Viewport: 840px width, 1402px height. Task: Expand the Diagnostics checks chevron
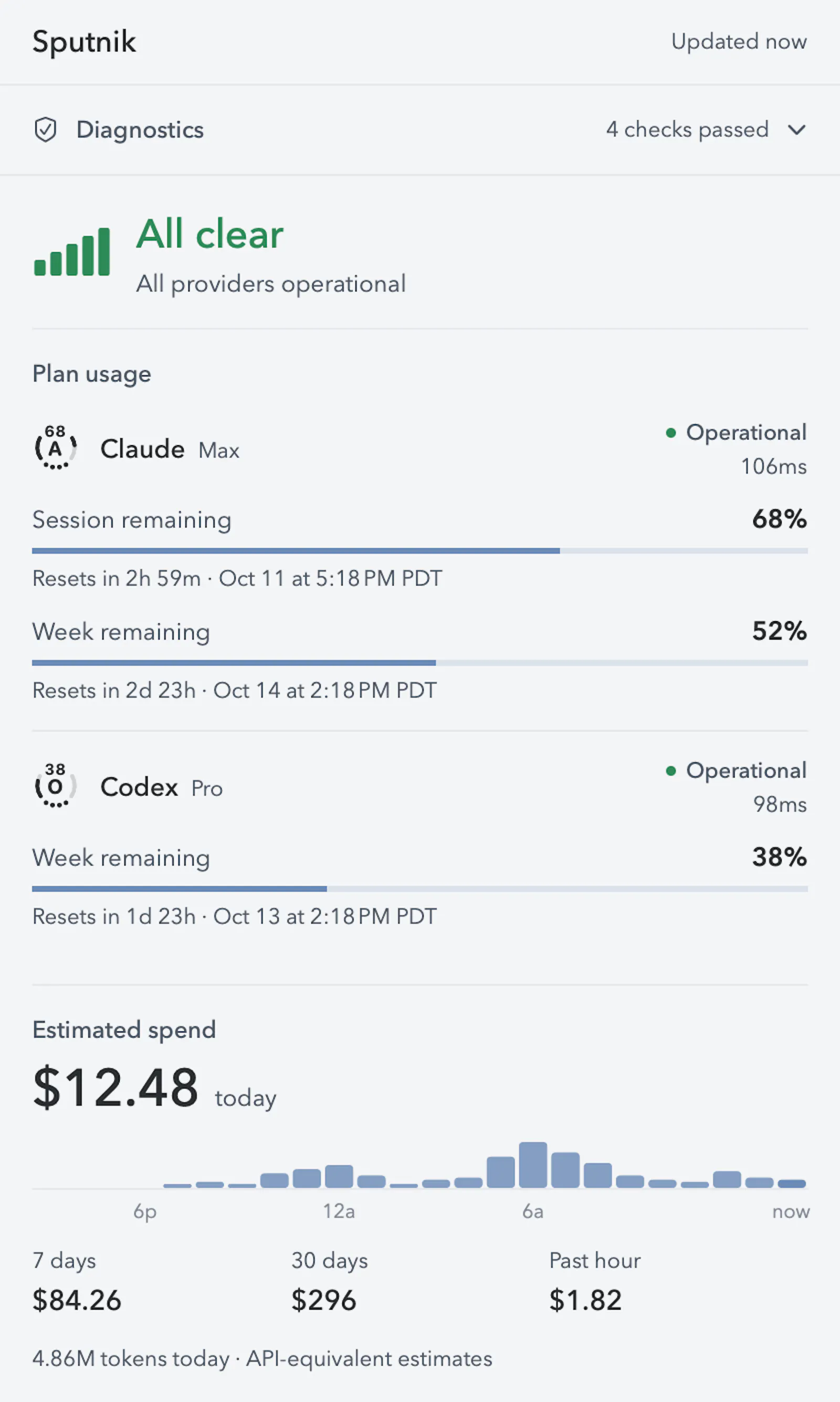point(796,130)
